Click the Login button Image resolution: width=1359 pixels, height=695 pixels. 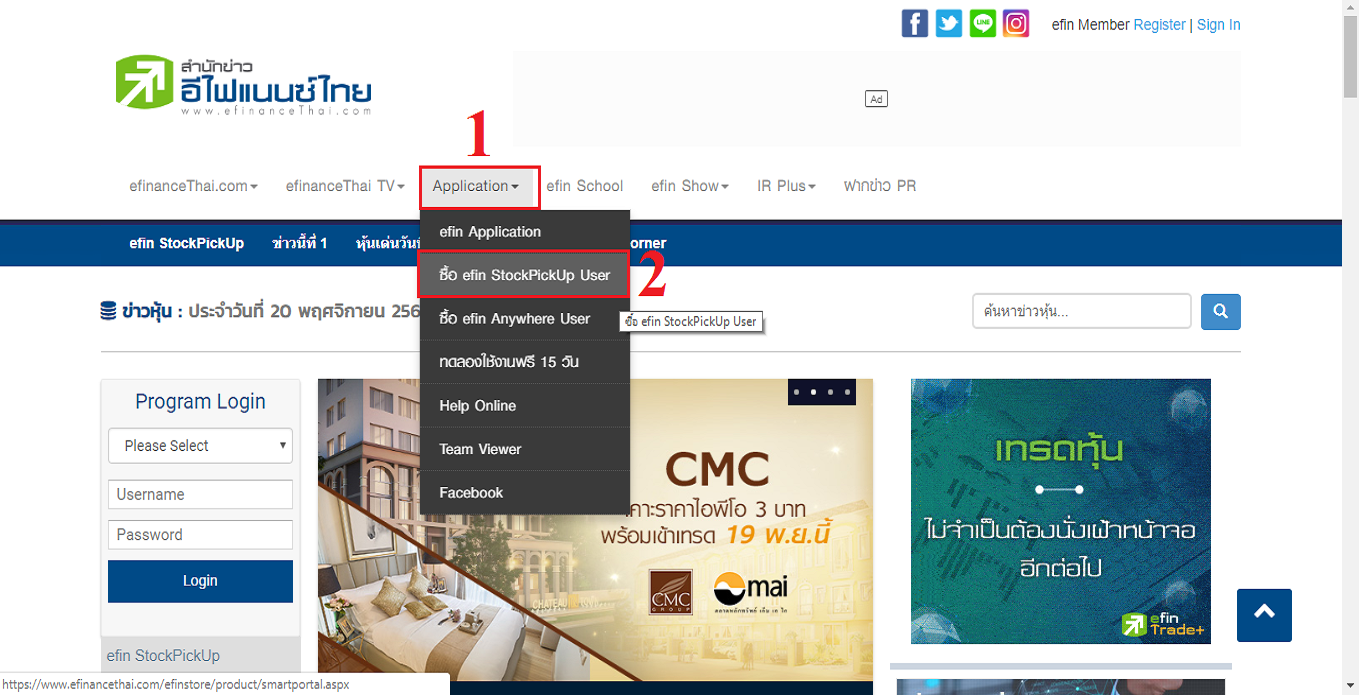coord(200,581)
